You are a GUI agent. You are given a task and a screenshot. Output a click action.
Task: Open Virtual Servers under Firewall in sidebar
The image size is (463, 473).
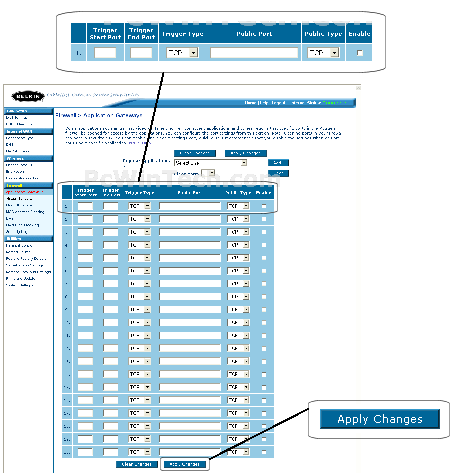click(19, 198)
